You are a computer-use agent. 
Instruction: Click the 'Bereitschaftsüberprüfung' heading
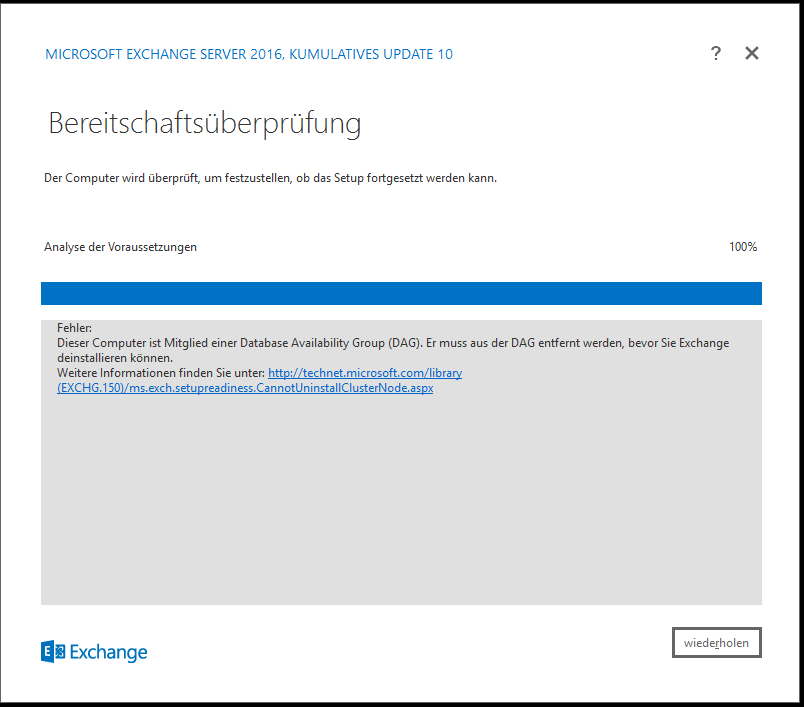click(205, 124)
